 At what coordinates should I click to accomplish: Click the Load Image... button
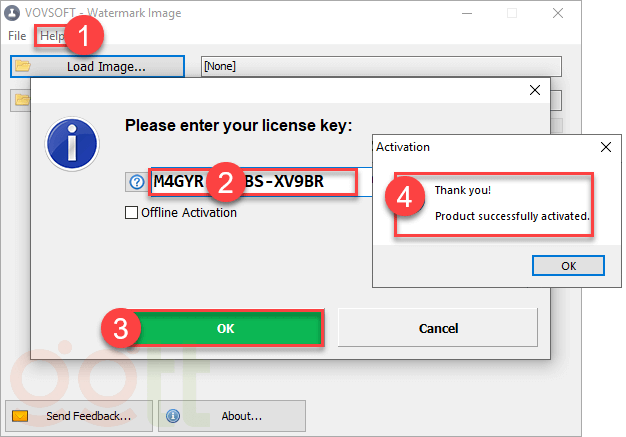click(x=98, y=67)
